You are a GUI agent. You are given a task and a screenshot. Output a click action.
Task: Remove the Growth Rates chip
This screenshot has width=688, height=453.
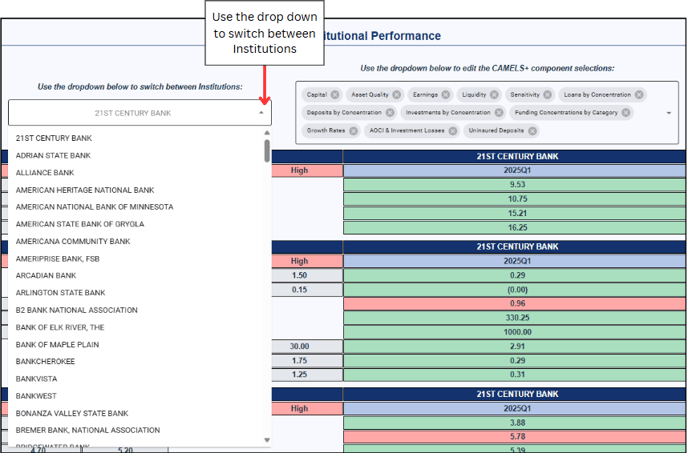353,130
